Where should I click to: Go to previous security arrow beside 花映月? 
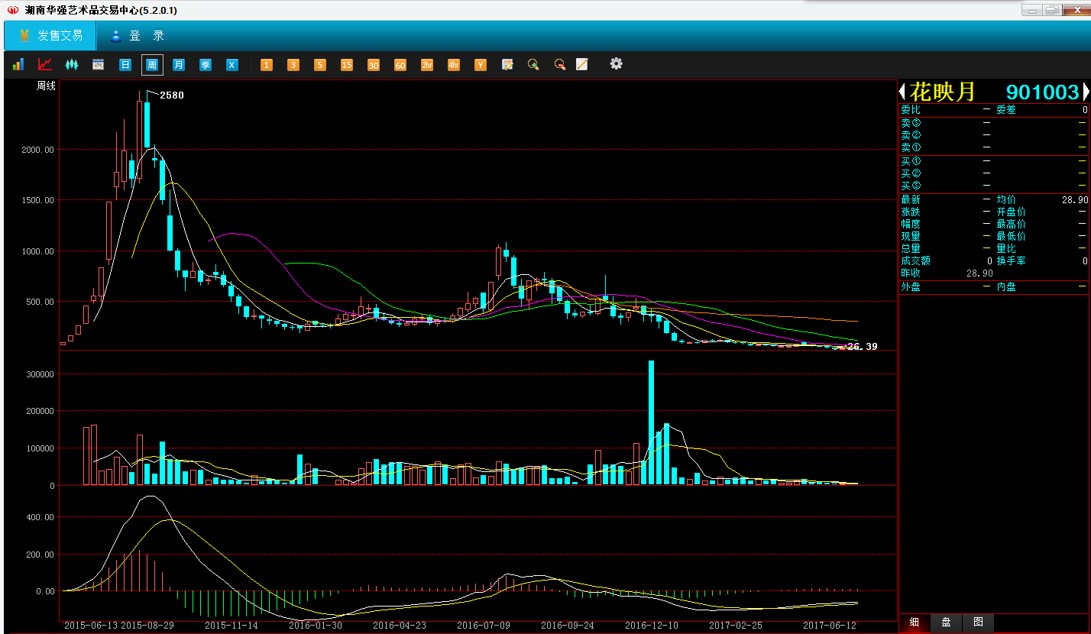coord(902,92)
